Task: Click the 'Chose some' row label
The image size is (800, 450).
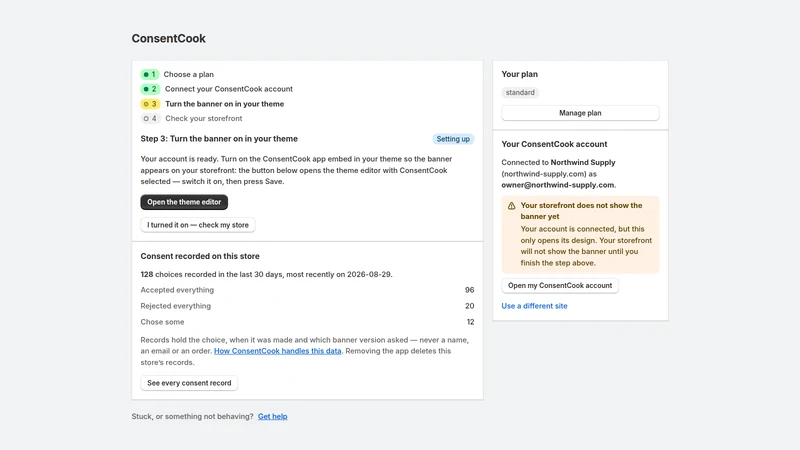Action: tap(162, 322)
